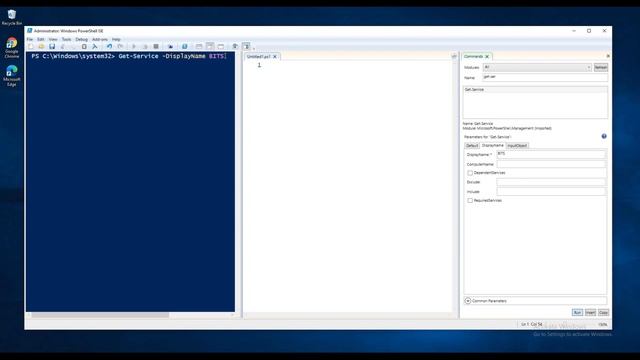Viewport: 640px width, 360px height.
Task: Show script pane on right layout icon
Action: tap(210, 47)
